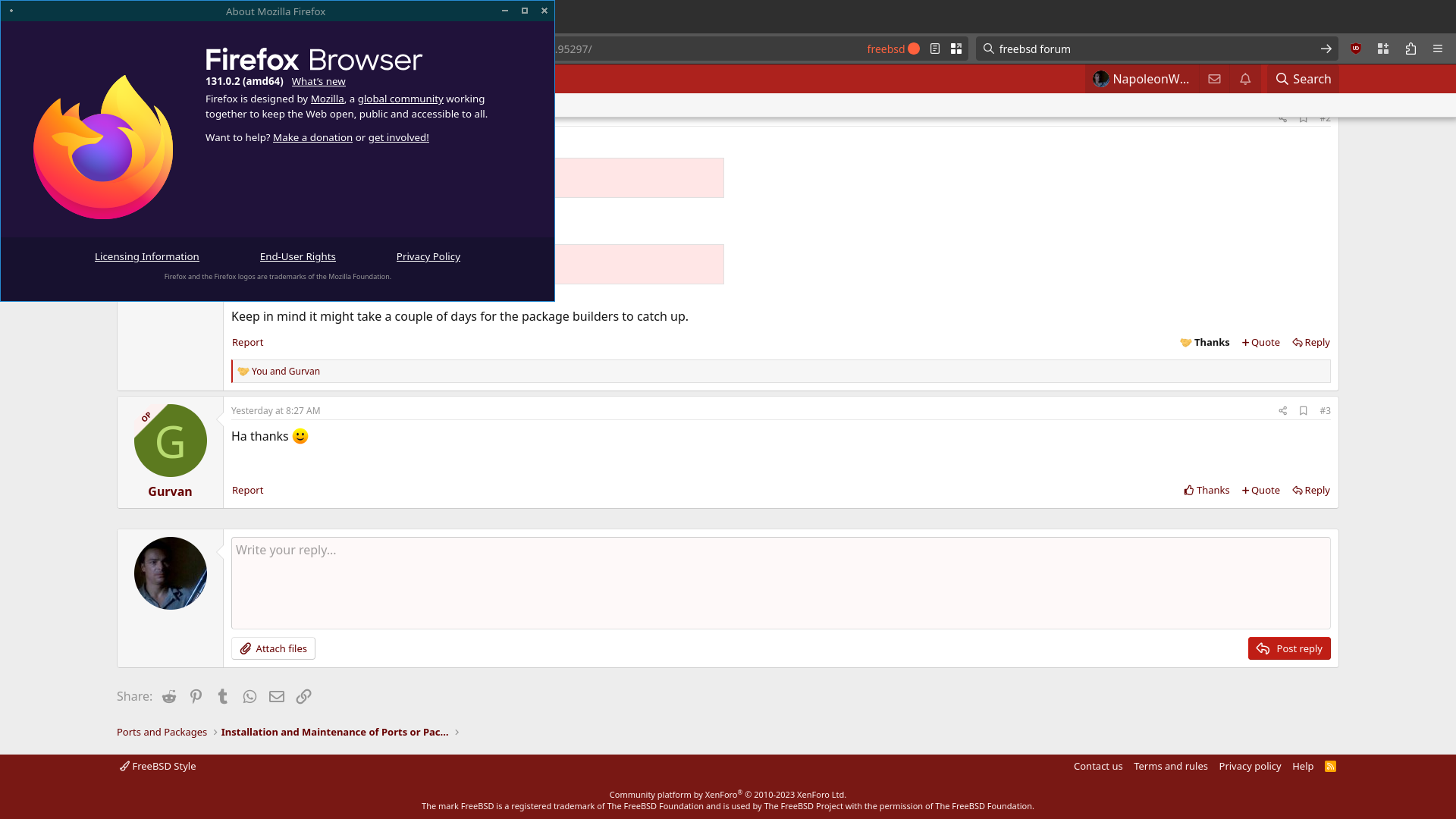
Task: Open the What's new link in About Firefox
Action: point(318,81)
